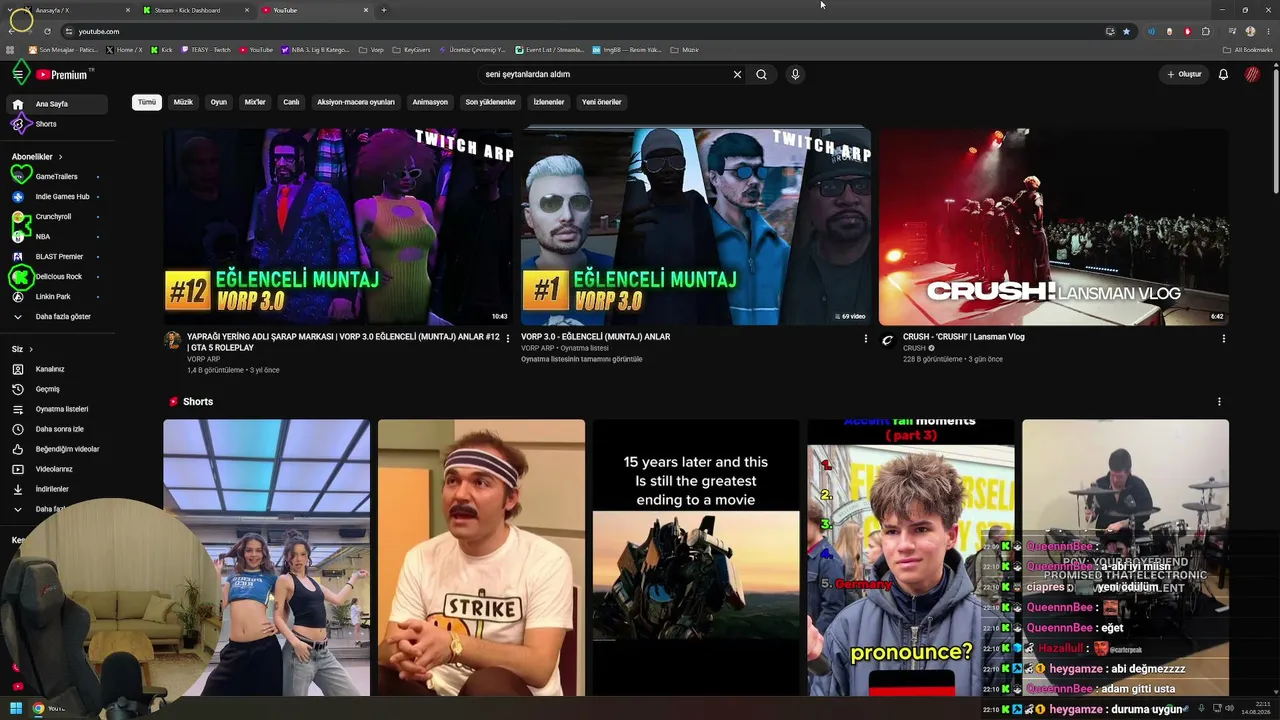
Task: Open the Indie Games Hub subscription
Action: coord(56,197)
